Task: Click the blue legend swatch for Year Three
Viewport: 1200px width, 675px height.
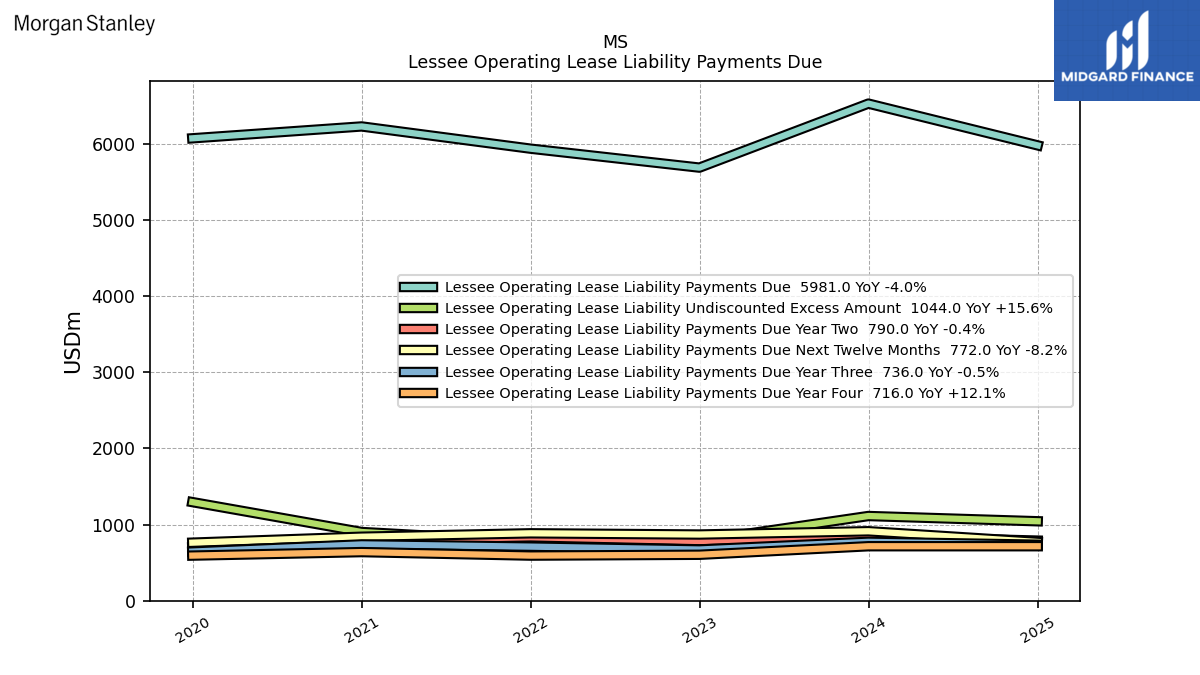Action: pos(418,372)
